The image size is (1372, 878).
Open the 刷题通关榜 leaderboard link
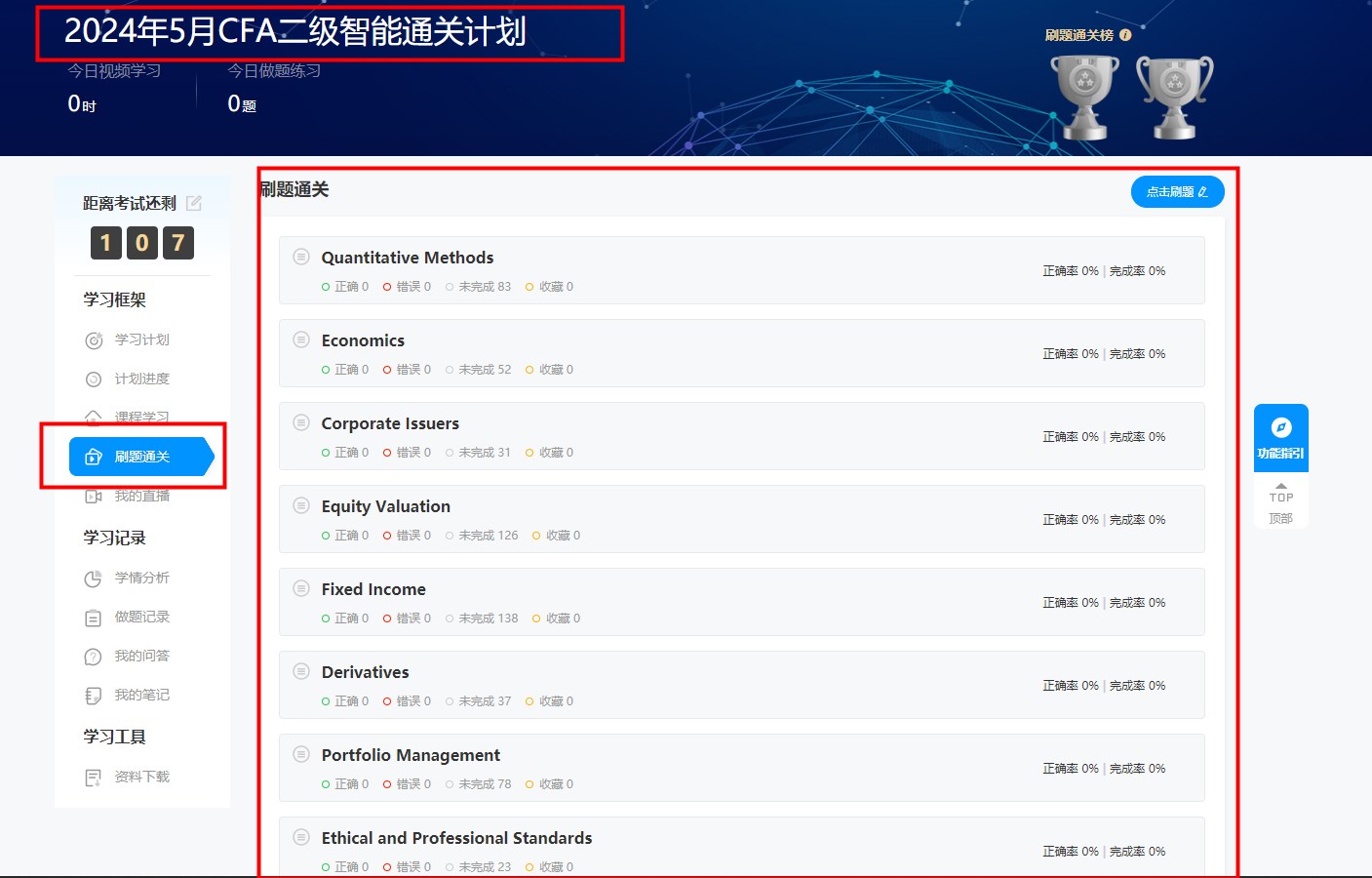[1079, 35]
